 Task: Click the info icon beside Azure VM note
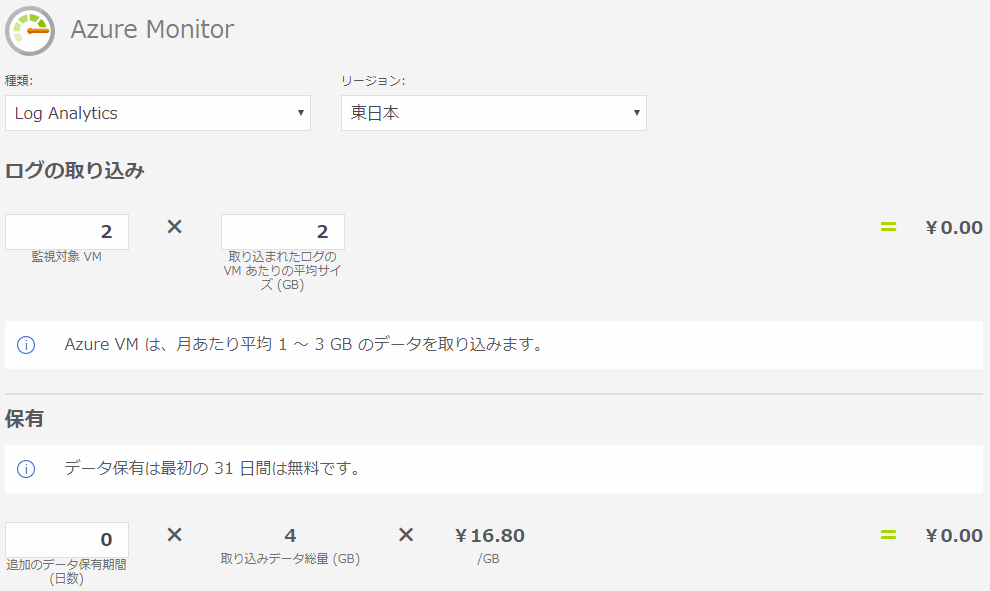[26, 345]
